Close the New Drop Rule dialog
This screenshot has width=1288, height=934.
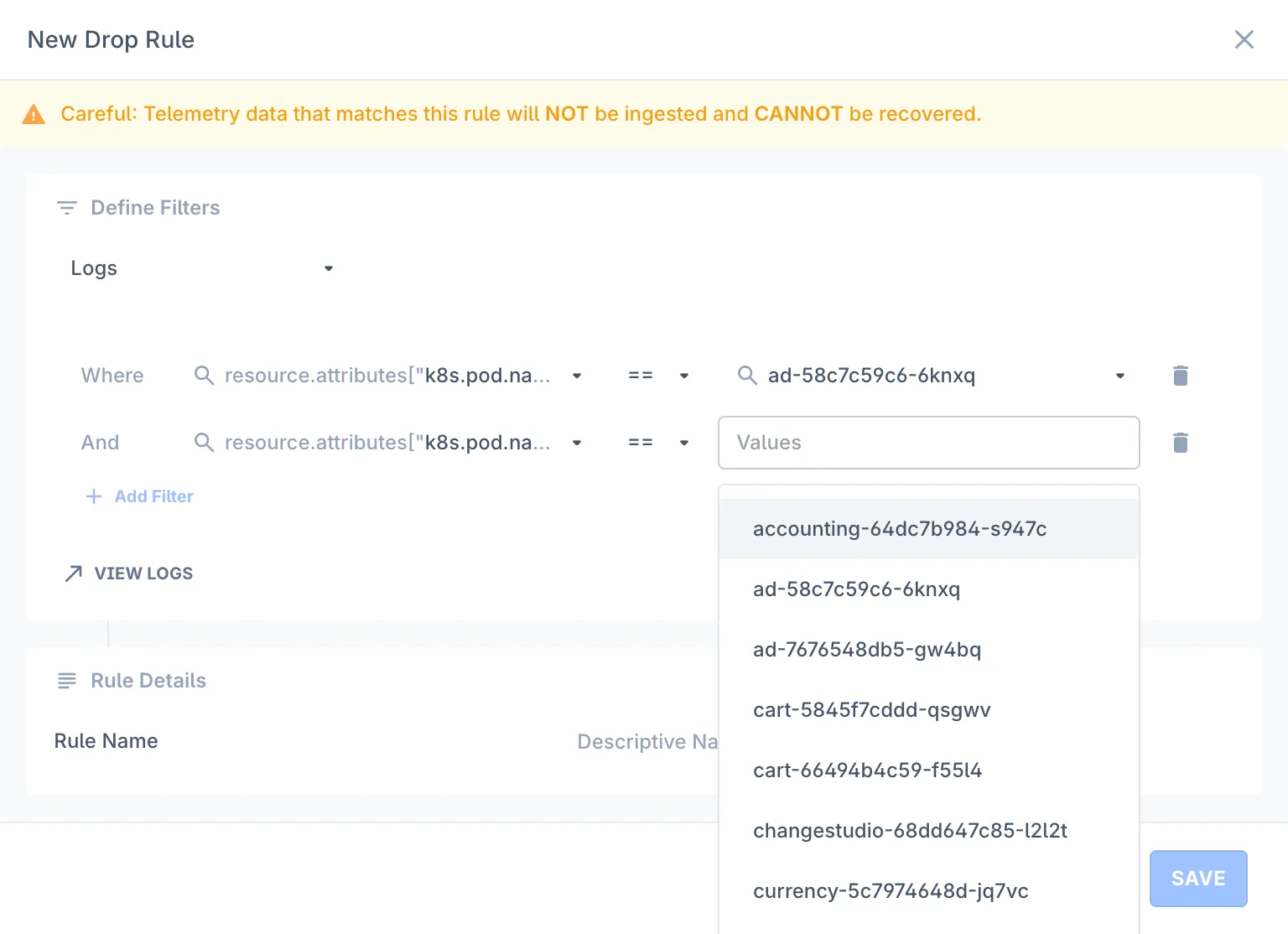(x=1244, y=39)
